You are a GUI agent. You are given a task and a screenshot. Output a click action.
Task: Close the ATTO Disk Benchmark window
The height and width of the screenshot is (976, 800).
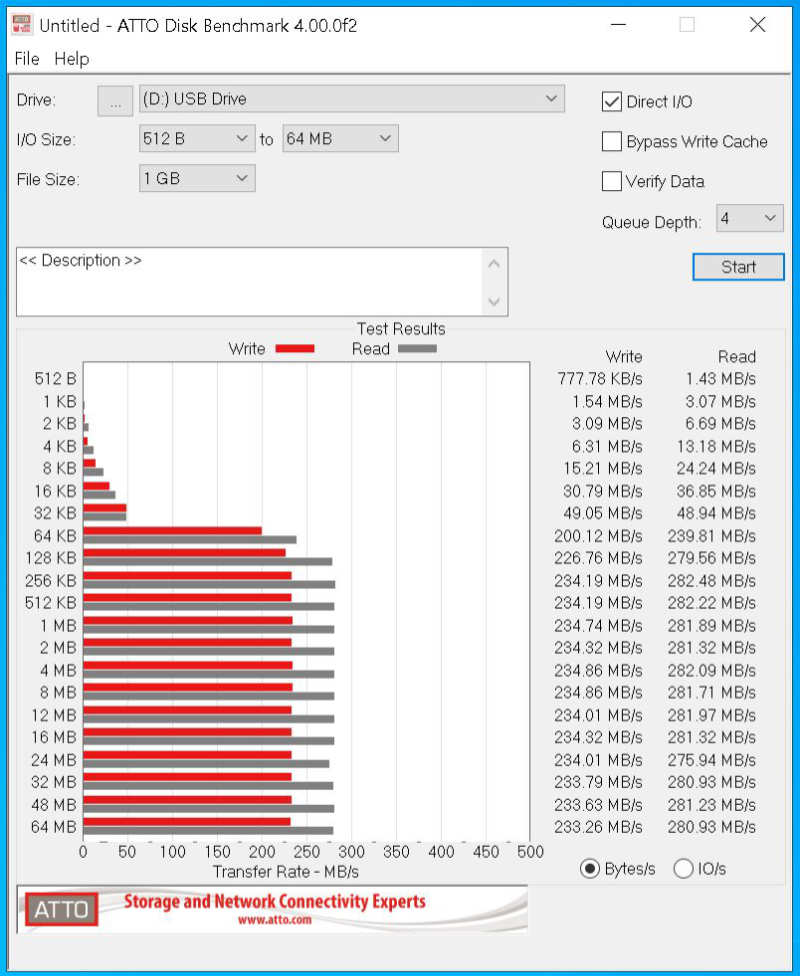click(758, 25)
